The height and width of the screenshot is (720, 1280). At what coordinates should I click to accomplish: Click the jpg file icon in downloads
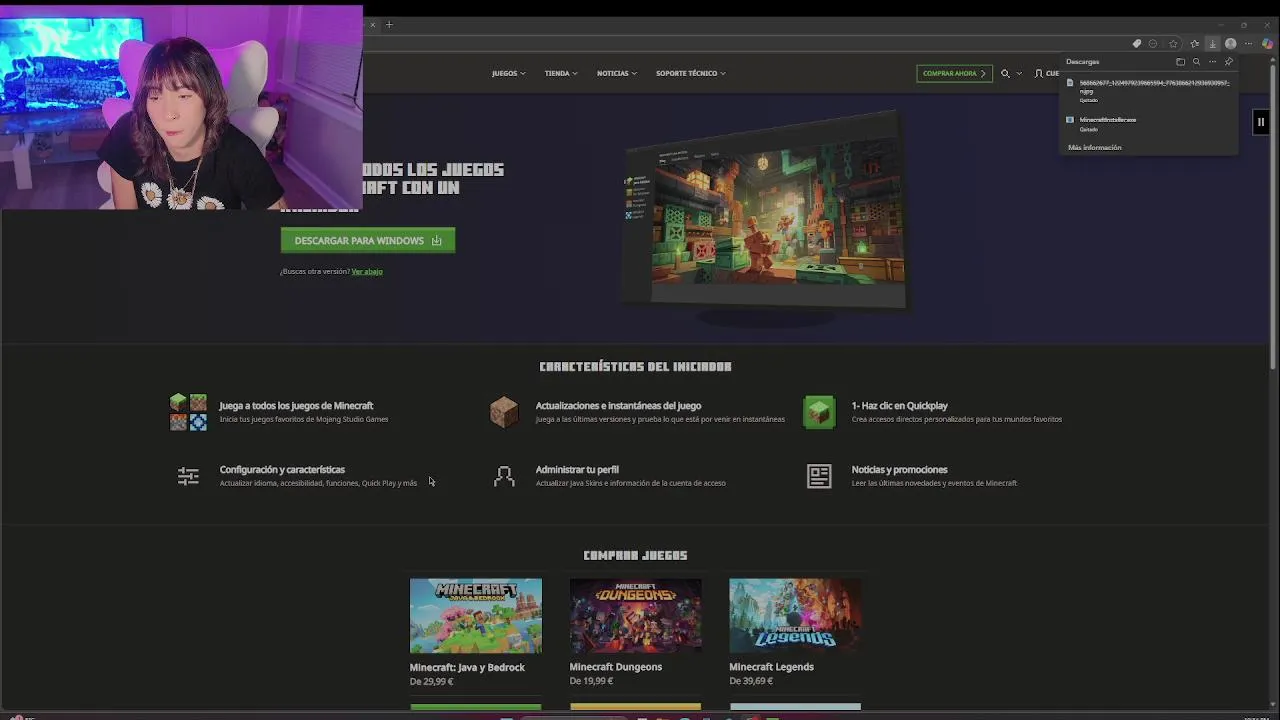1070,83
